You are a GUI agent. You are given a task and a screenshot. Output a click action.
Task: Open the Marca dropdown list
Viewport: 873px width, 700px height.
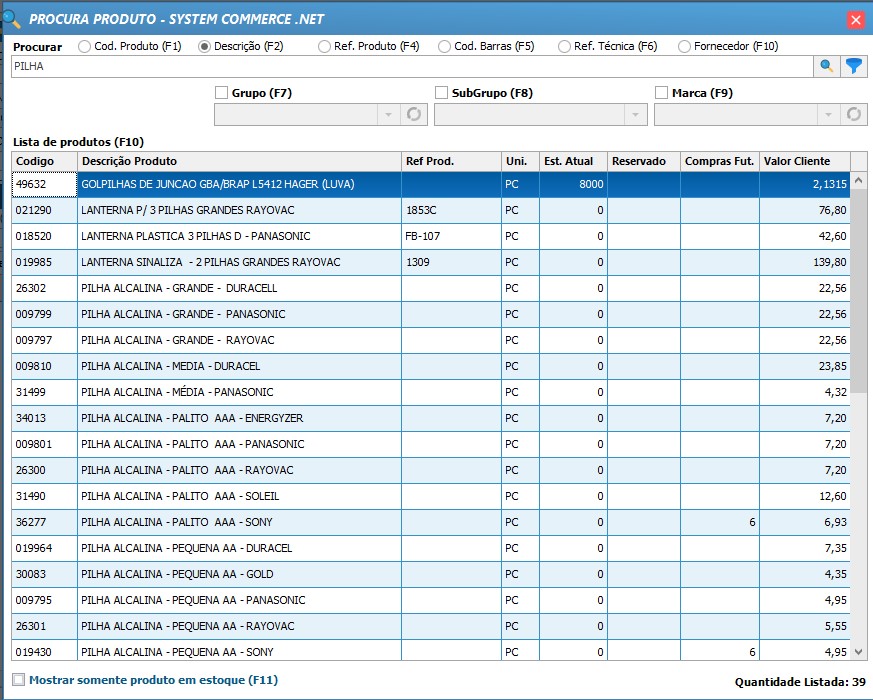tap(828, 115)
